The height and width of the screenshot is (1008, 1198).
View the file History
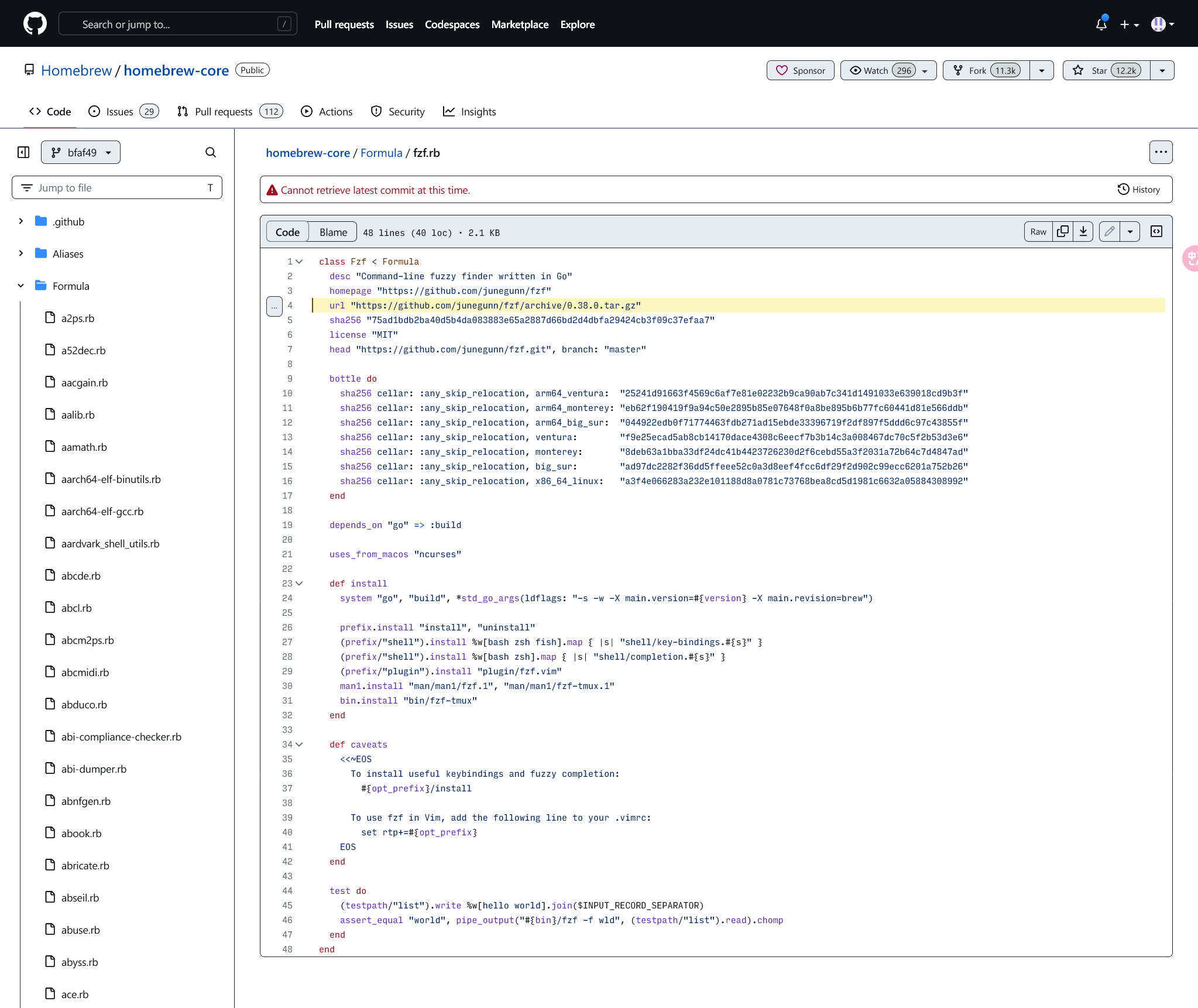(x=1139, y=189)
